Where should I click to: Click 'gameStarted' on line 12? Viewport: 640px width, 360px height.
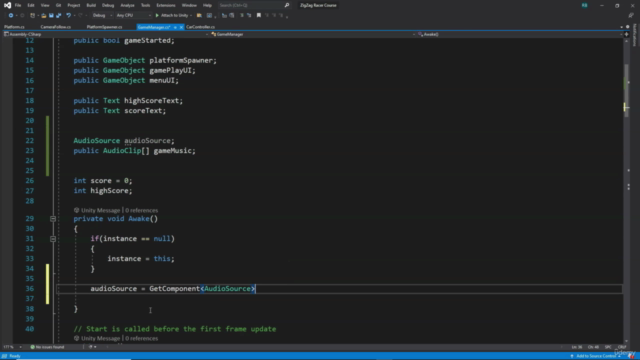coord(147,40)
